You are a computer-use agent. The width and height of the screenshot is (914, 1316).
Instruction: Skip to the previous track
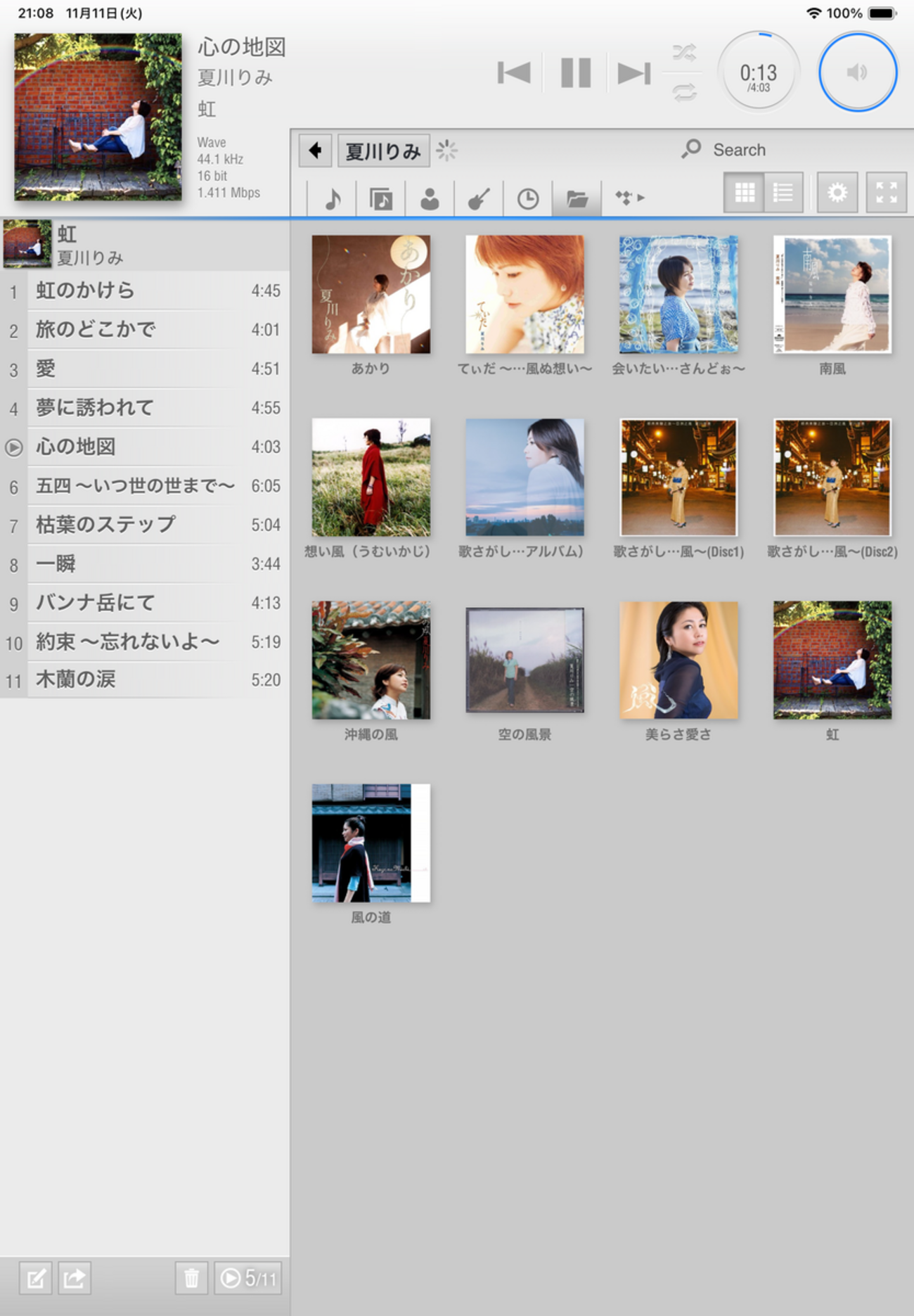click(x=514, y=72)
